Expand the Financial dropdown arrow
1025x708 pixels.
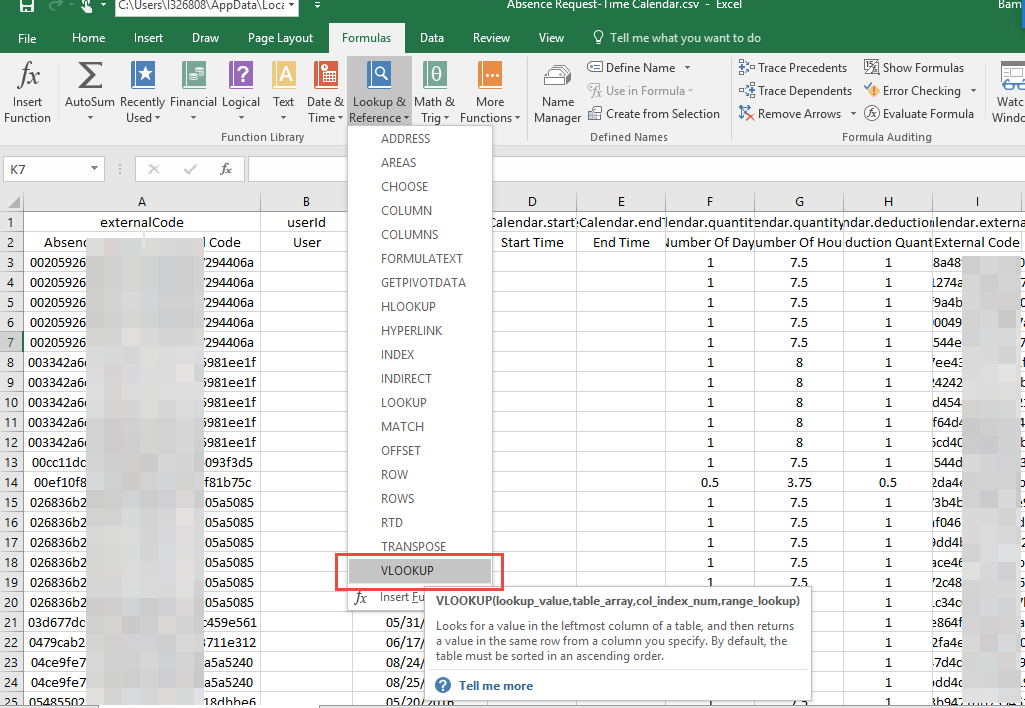pos(193,118)
